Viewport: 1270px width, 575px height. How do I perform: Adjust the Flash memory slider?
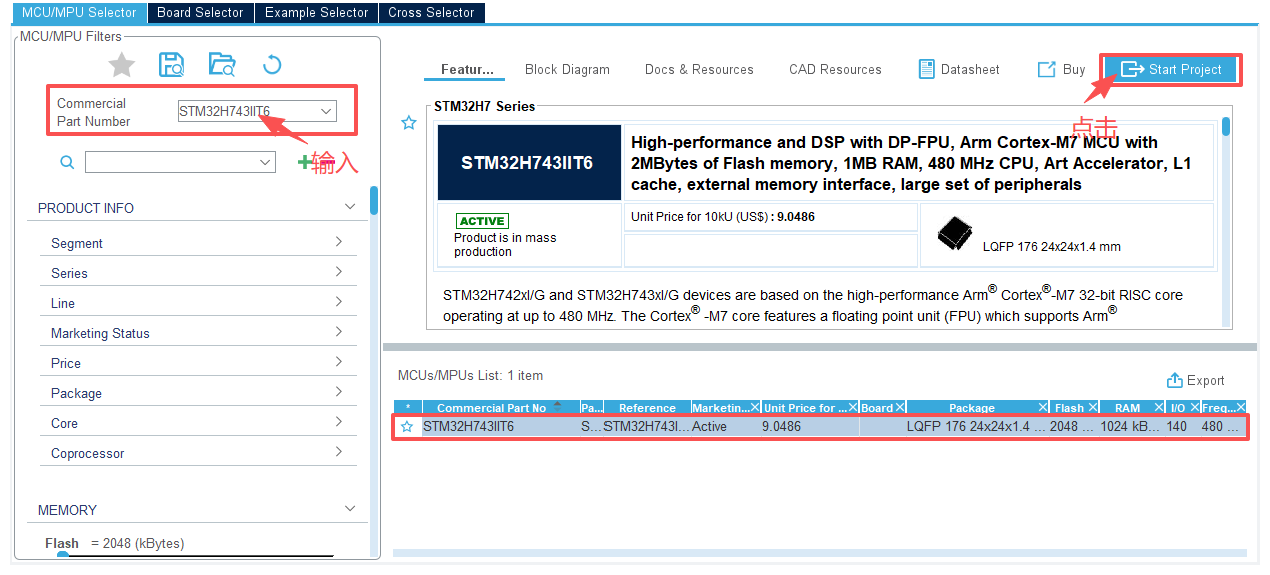62,555
